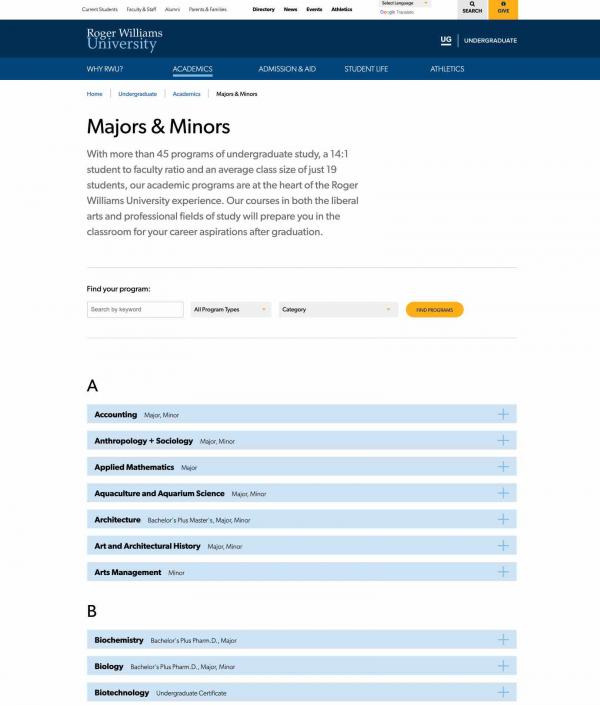Click the Aquaculture and Aquarium Science title
Image resolution: width=600 pixels, height=705 pixels.
(159, 493)
